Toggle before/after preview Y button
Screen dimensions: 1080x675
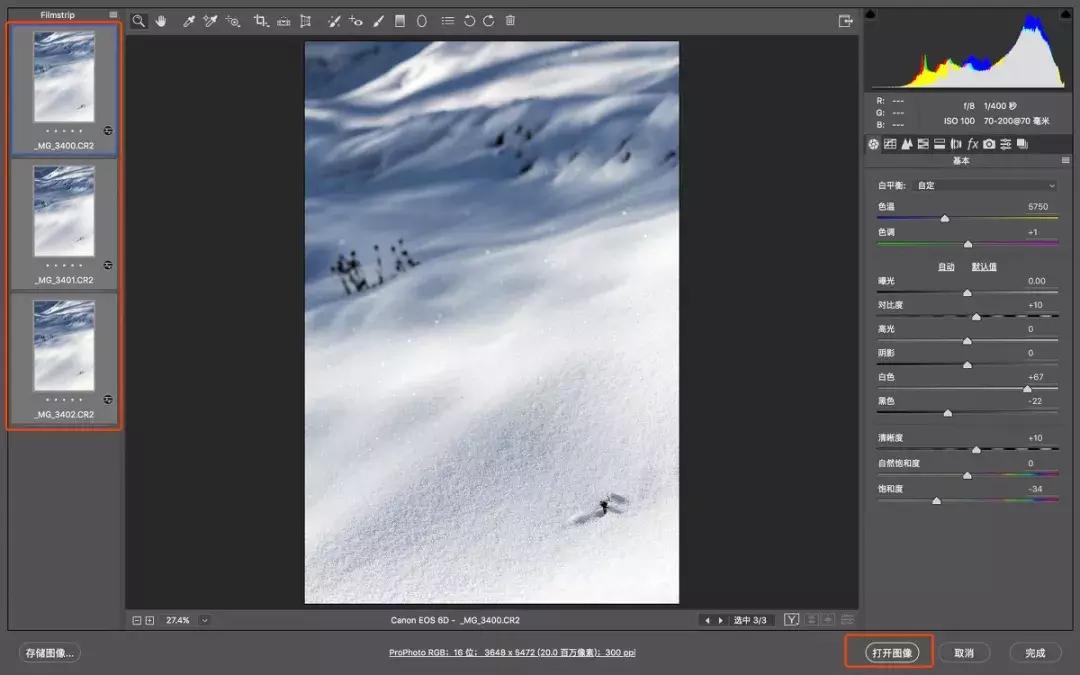tap(791, 620)
